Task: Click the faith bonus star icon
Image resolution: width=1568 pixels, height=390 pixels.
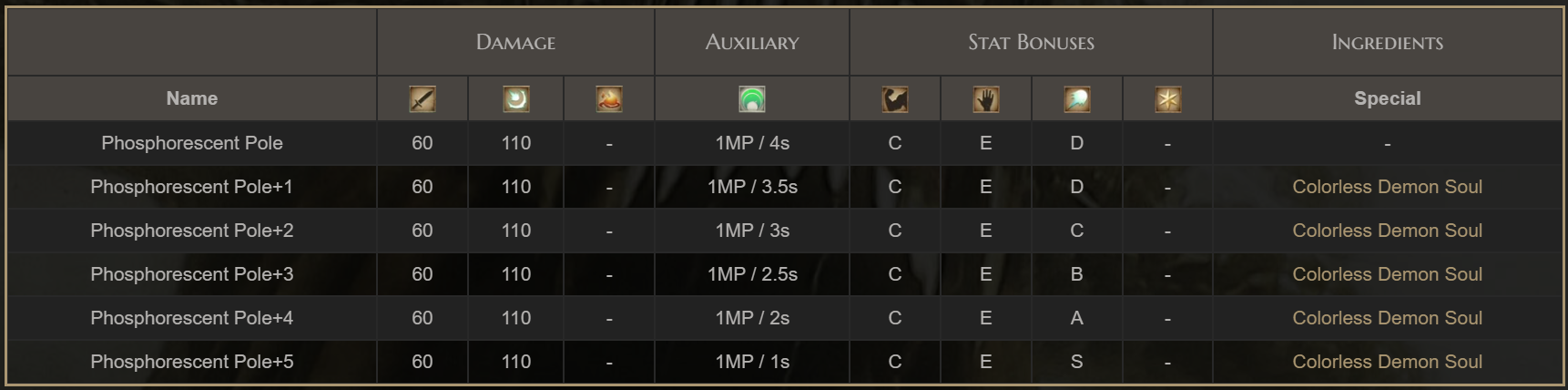Action: click(x=1168, y=98)
